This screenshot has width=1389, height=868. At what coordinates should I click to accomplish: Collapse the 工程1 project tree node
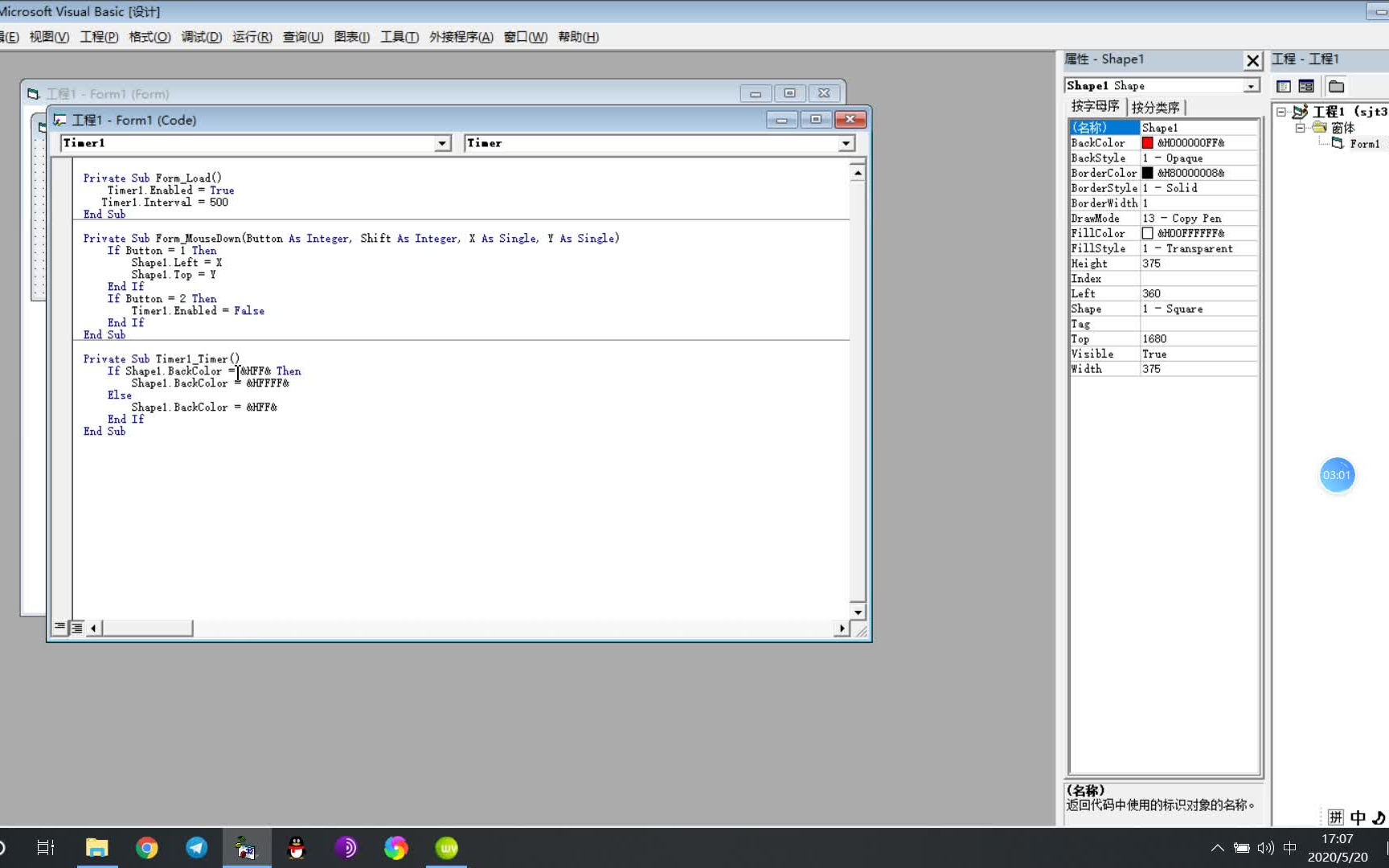pyautogui.click(x=1281, y=112)
